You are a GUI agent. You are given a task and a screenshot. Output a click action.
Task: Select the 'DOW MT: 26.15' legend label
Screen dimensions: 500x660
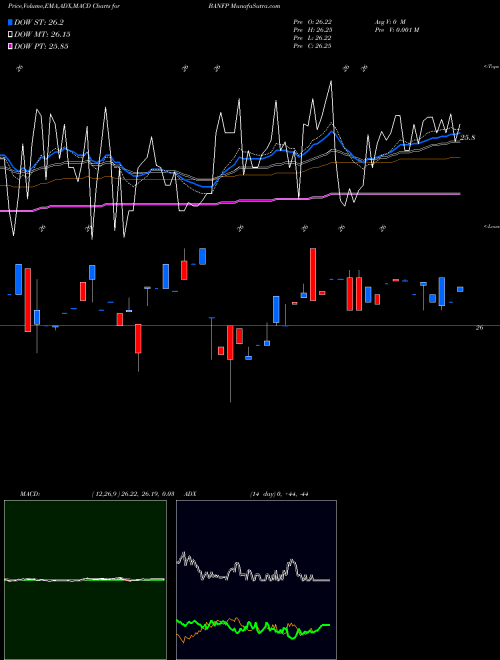click(42, 35)
